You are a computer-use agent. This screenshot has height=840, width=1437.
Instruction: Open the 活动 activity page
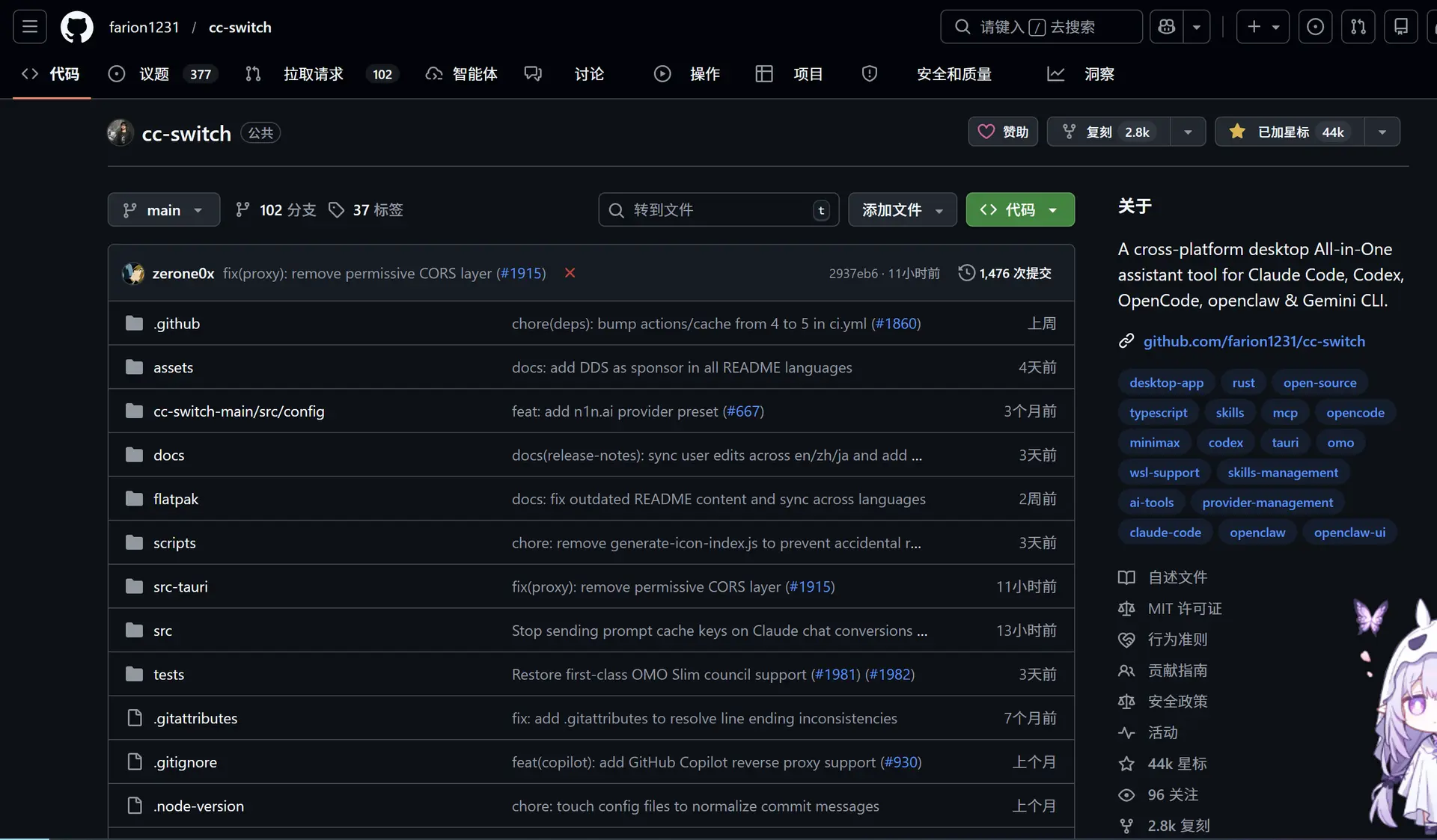tap(1148, 733)
